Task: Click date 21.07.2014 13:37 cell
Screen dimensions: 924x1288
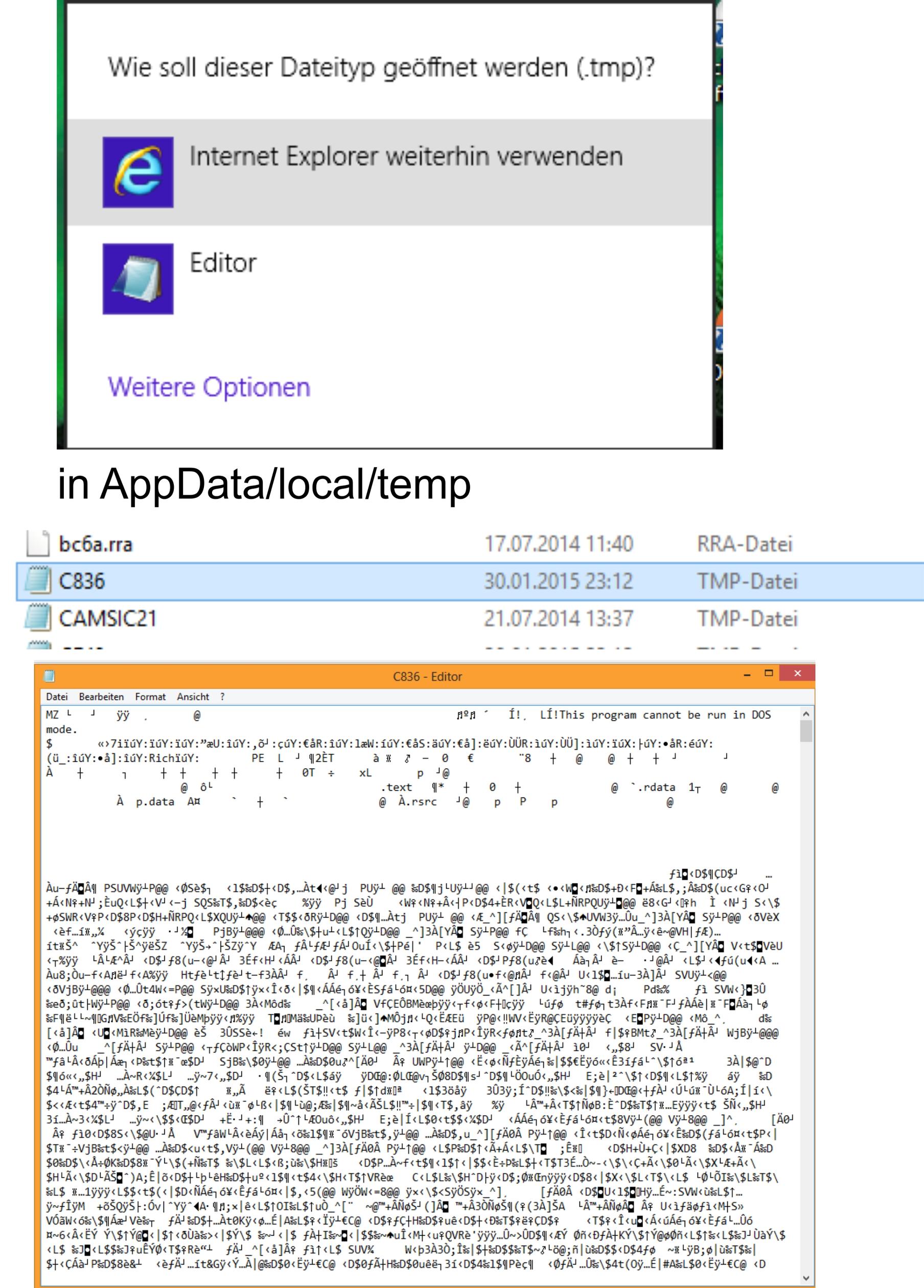Action: coord(558,618)
